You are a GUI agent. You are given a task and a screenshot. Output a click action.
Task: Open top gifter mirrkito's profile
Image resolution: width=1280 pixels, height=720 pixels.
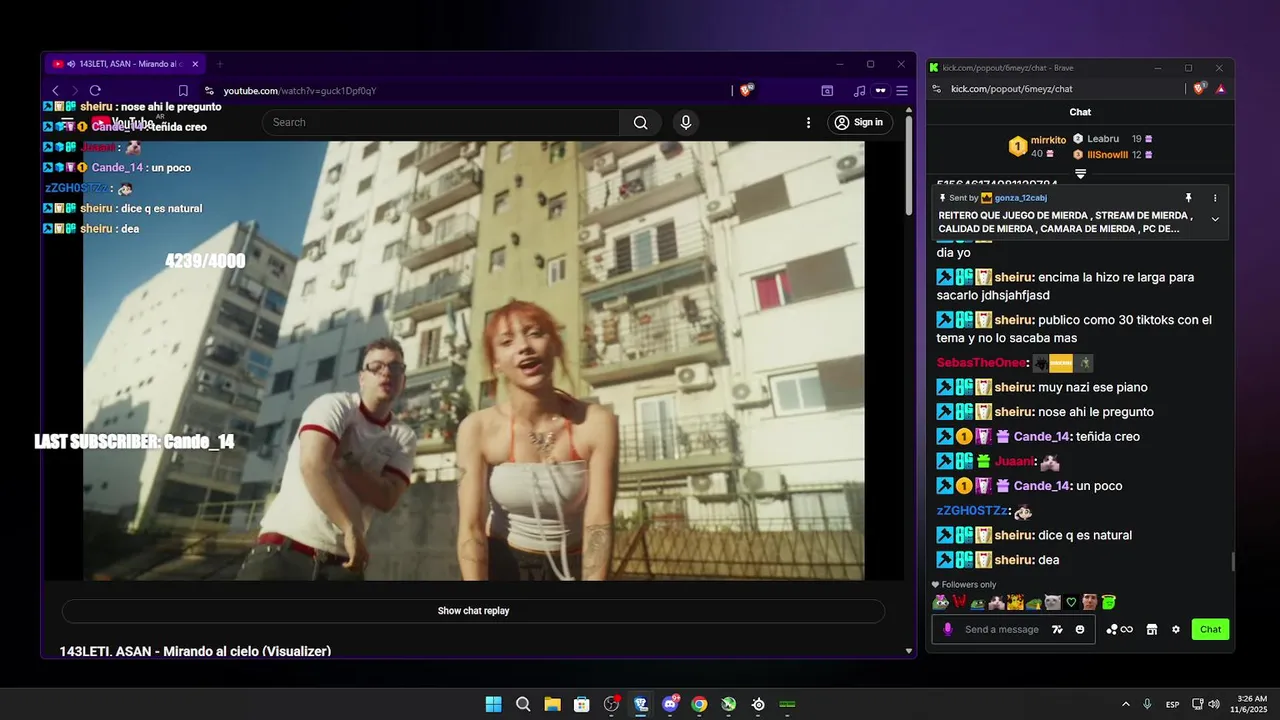[1048, 140]
